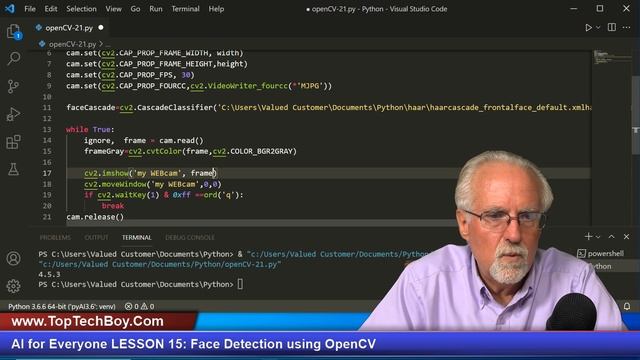
Task: Open the Go menu
Action: 135,9
